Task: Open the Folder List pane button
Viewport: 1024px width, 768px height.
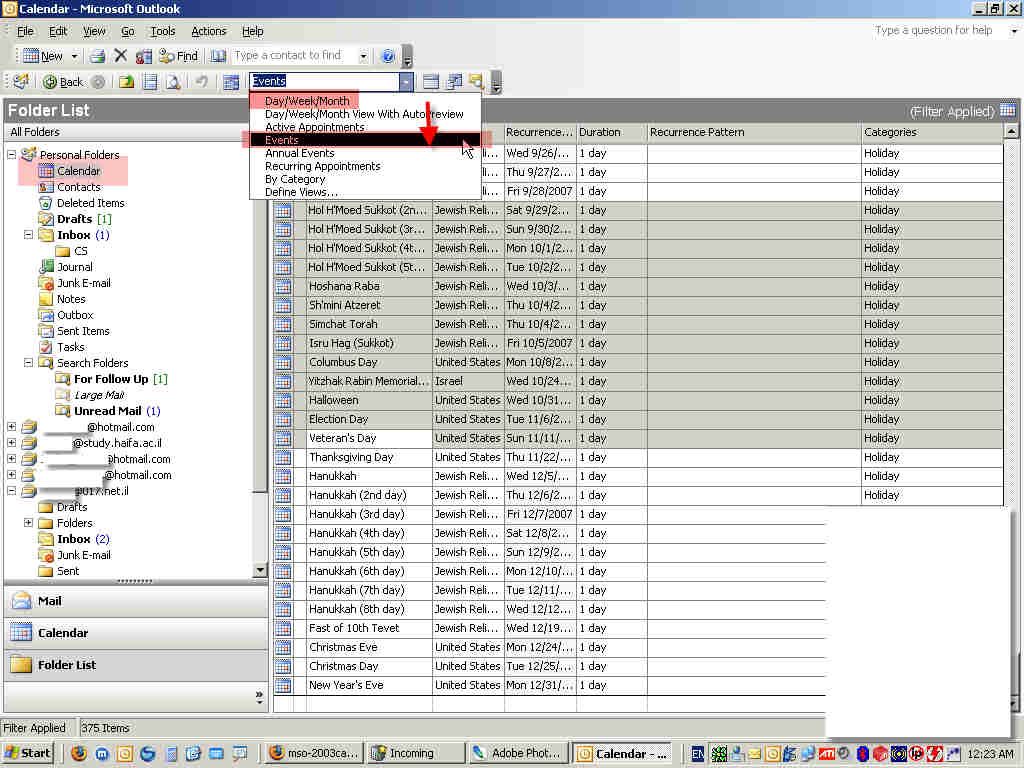Action: coord(136,665)
